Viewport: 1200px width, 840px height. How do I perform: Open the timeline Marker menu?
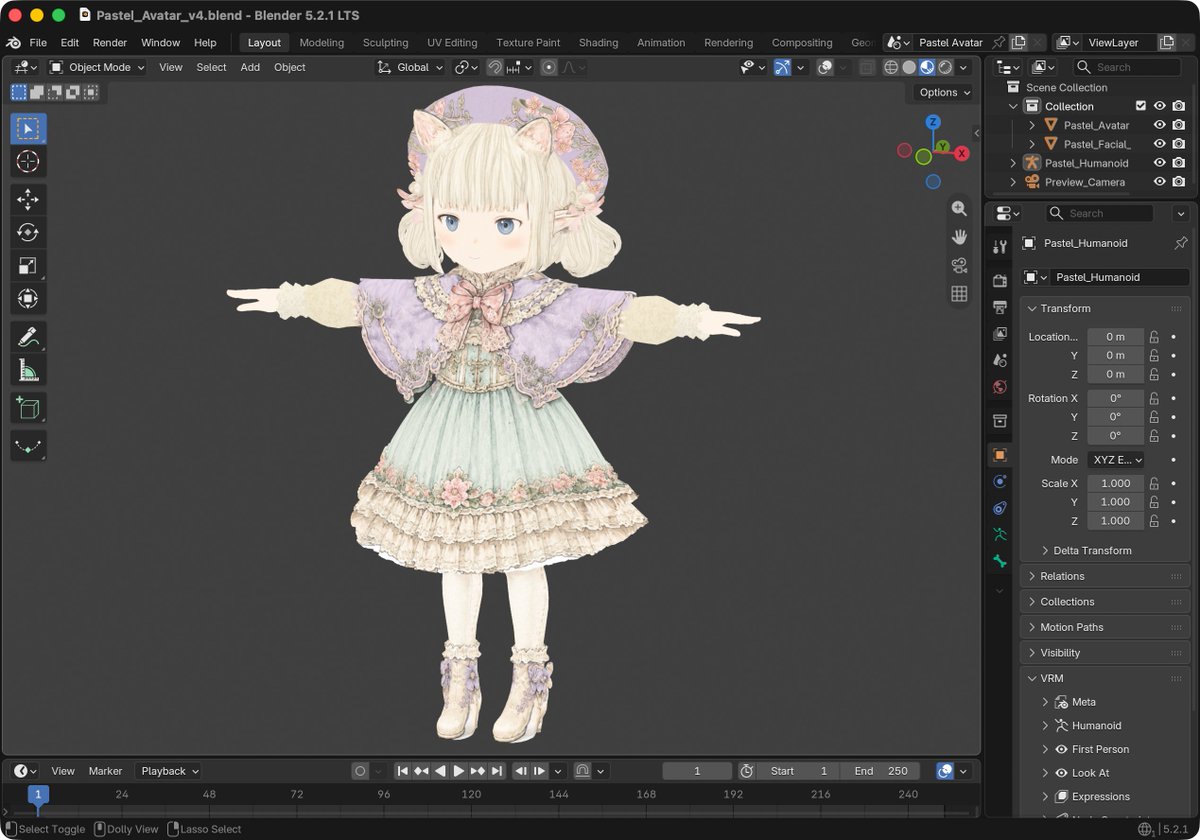pyautogui.click(x=105, y=771)
